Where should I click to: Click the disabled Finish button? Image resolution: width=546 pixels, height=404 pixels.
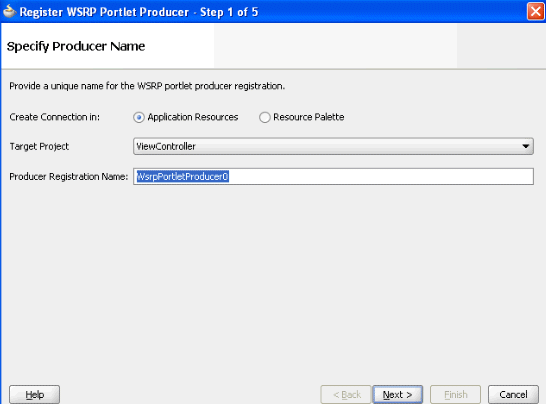pyautogui.click(x=455, y=394)
